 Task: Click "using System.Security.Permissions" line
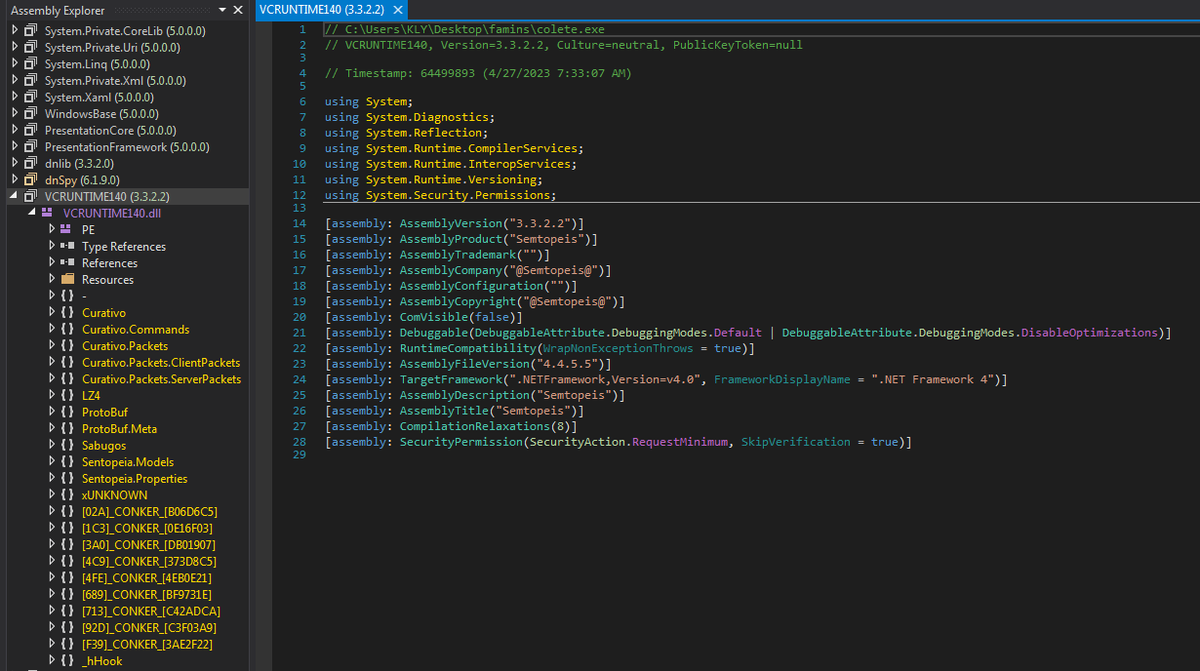point(441,195)
